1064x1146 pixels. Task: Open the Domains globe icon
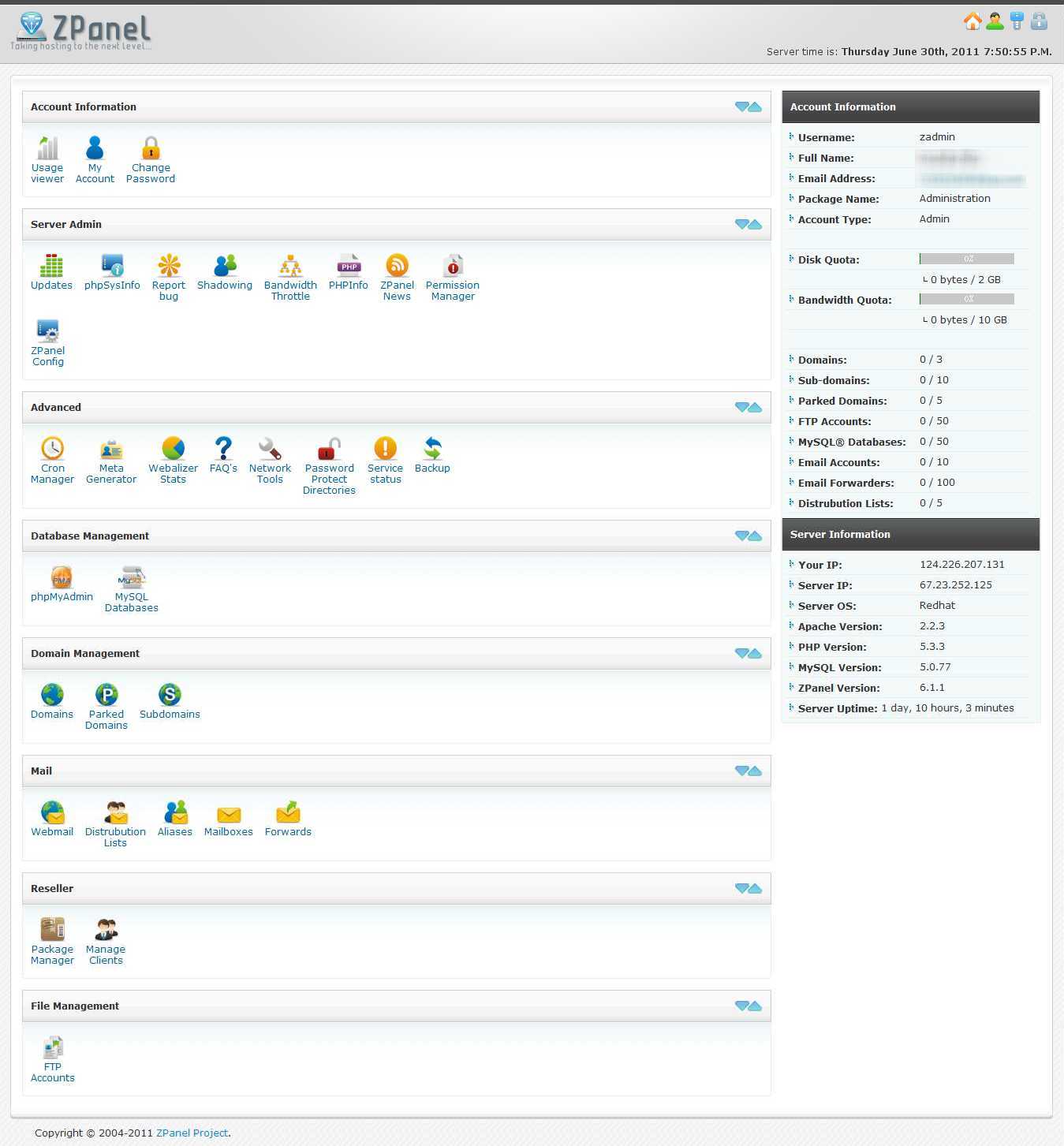(x=52, y=695)
